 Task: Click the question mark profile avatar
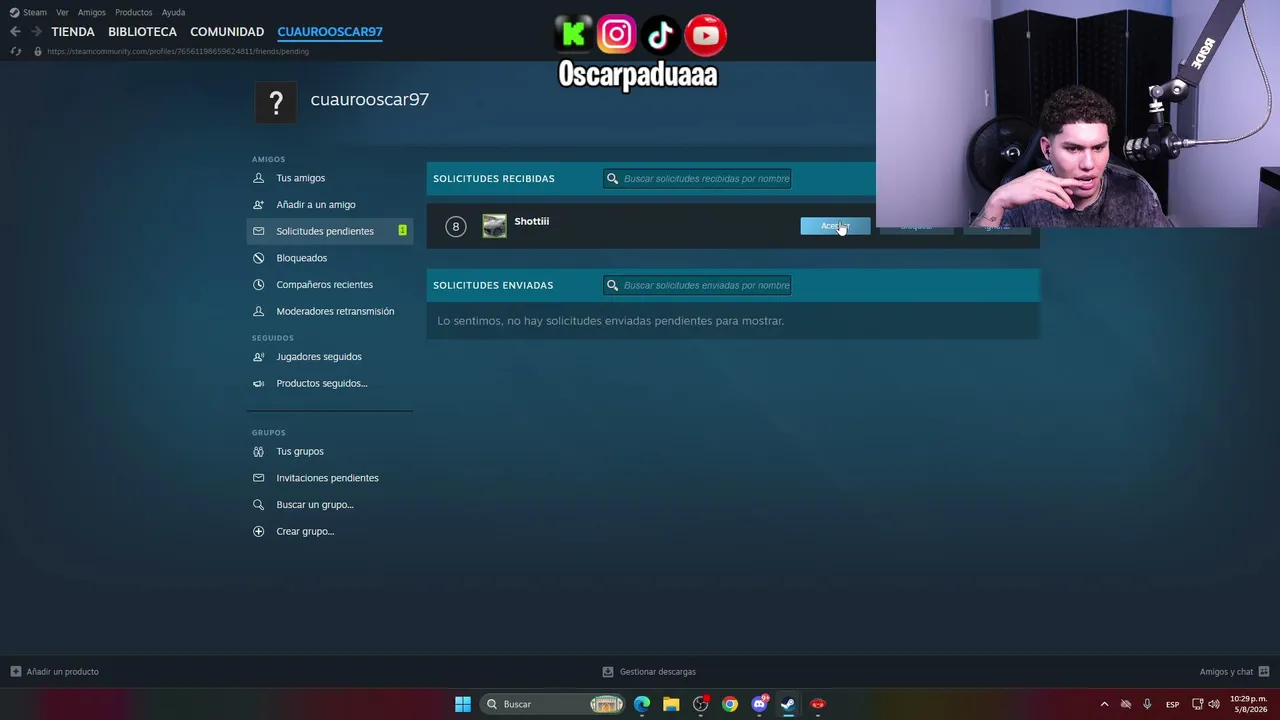276,102
